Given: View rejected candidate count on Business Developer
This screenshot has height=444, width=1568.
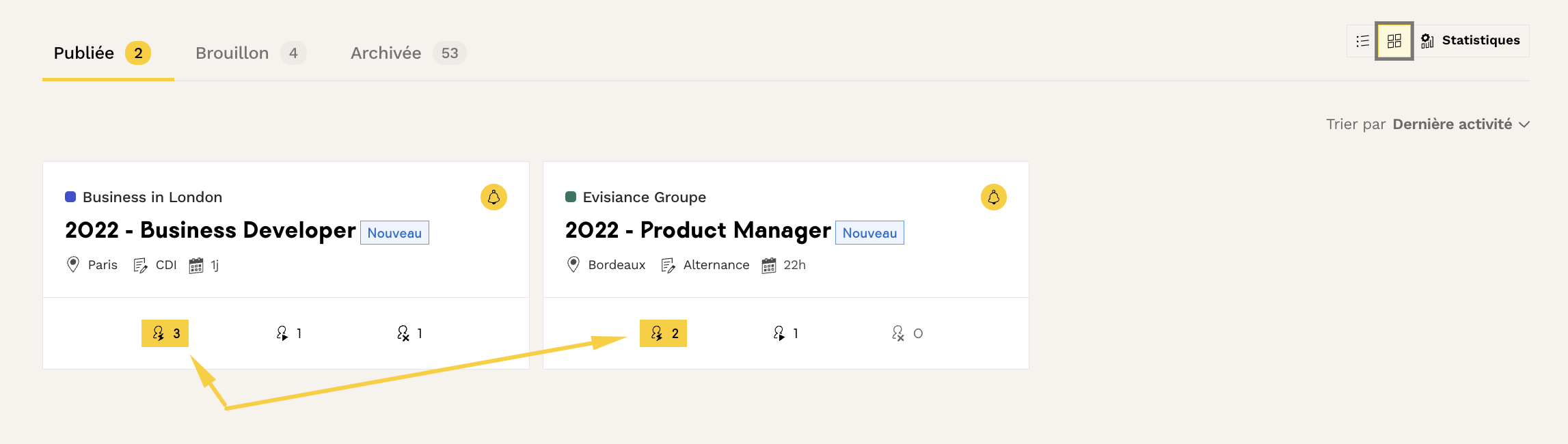Looking at the screenshot, I should (409, 333).
